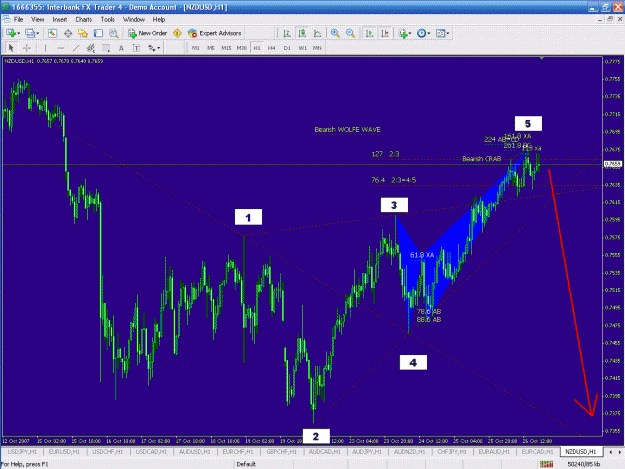Select the text label 'T' tool
The image size is (625, 469).
[x=136, y=48]
